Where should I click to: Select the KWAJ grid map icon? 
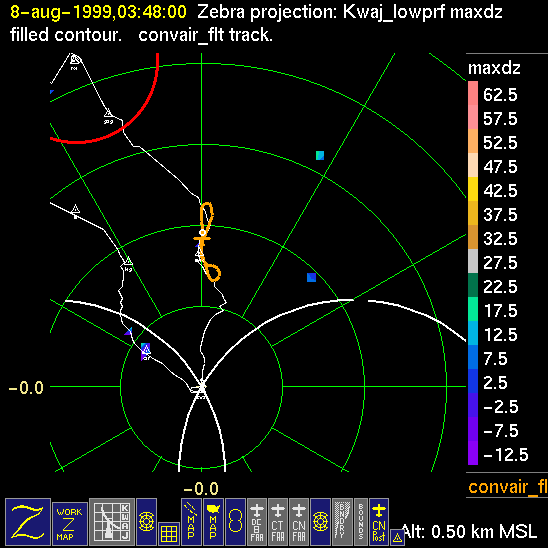[x=112, y=522]
